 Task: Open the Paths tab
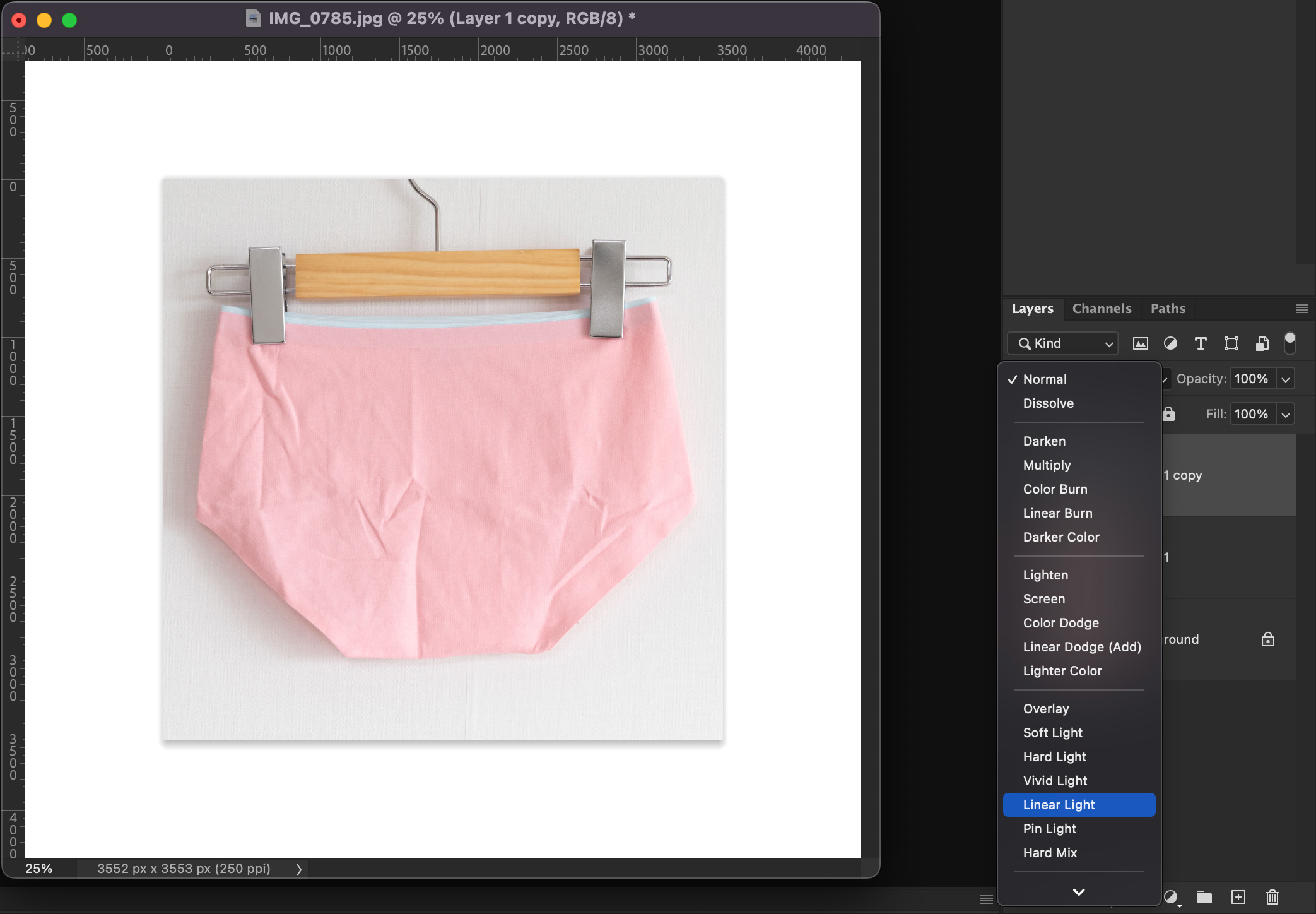point(1167,309)
